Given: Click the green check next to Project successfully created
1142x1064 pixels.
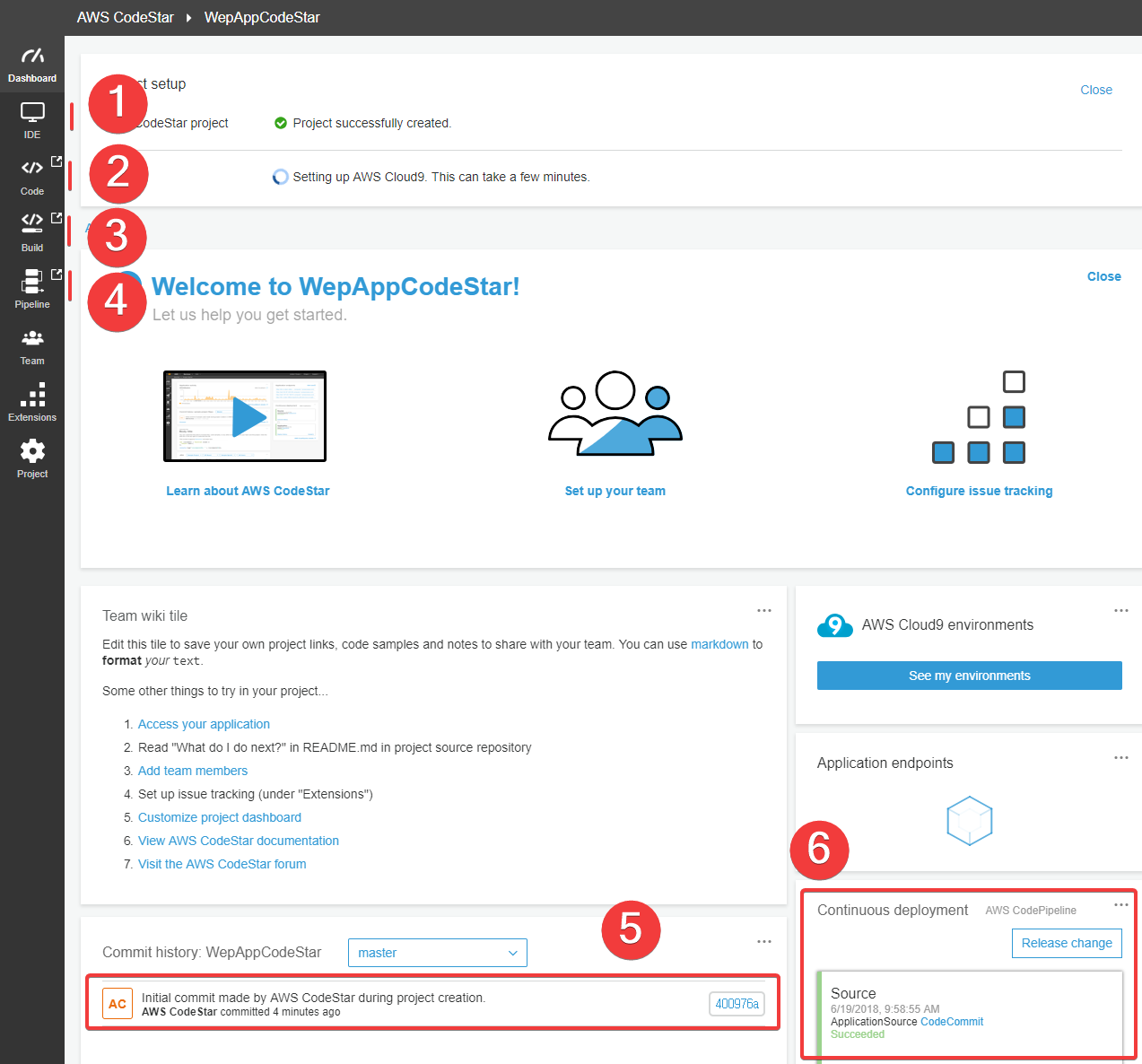Looking at the screenshot, I should (x=281, y=123).
